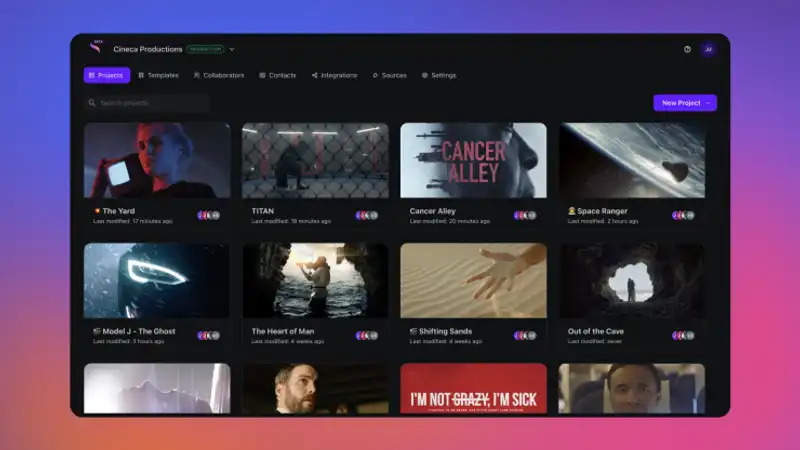Go to the Sources tab

389,75
